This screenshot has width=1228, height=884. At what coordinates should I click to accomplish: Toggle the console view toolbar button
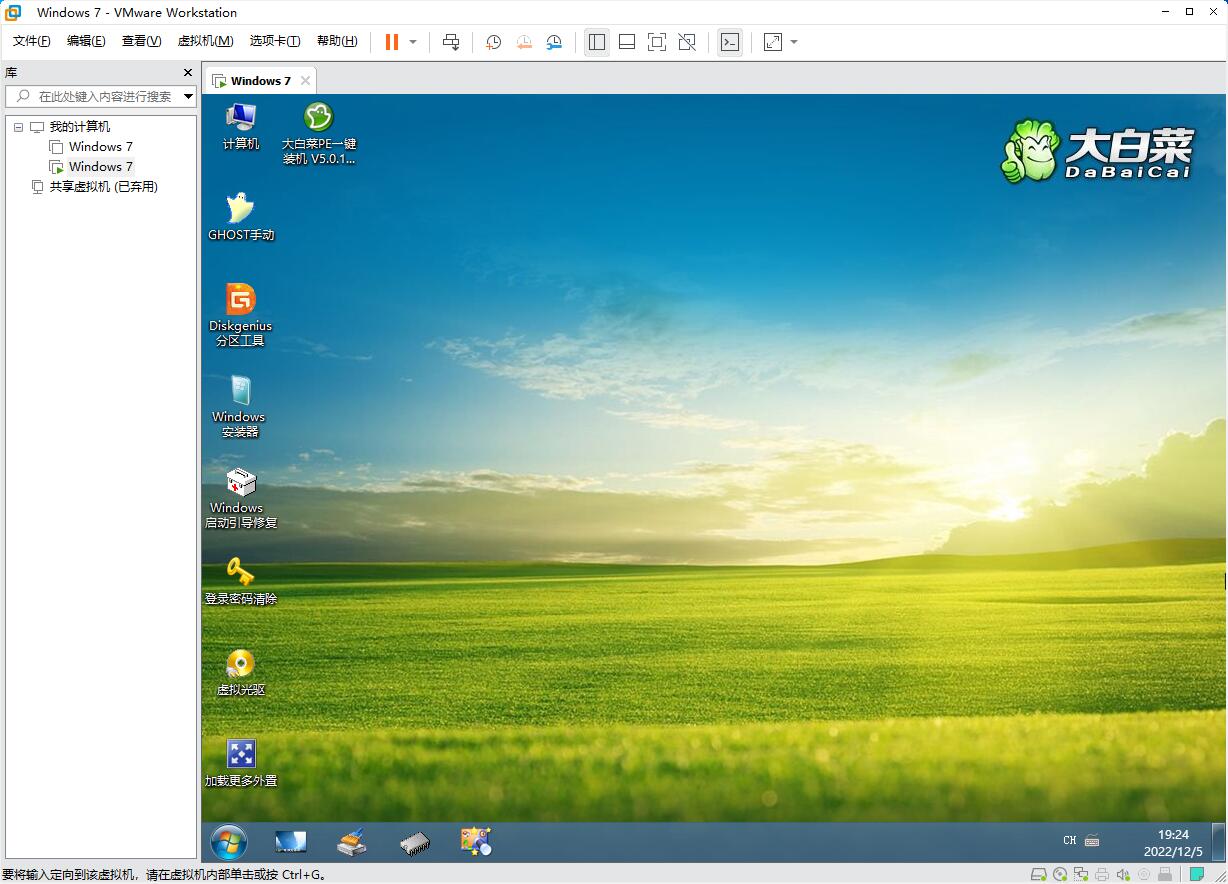coord(730,42)
